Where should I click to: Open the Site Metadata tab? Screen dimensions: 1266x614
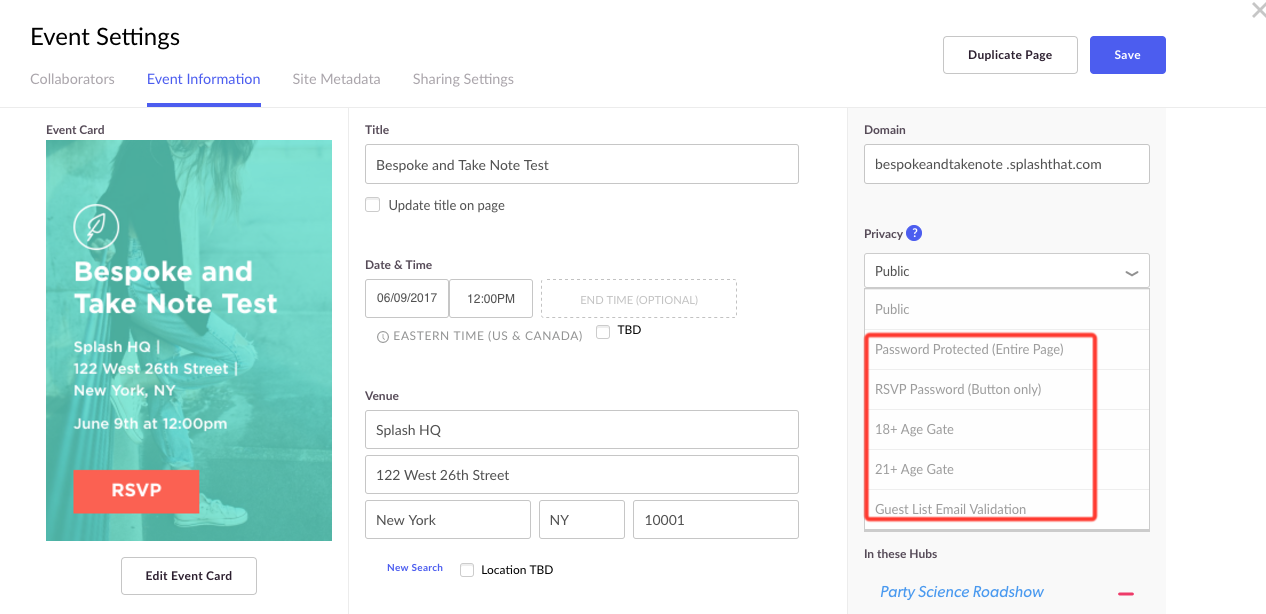336,79
